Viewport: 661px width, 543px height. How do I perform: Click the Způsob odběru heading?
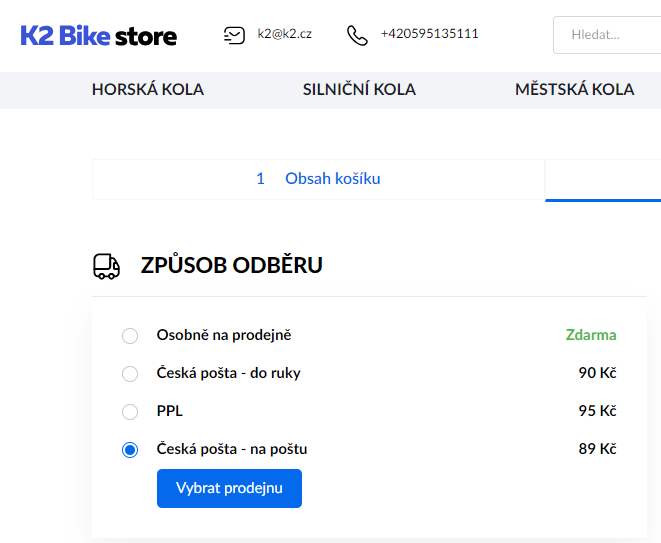231,266
